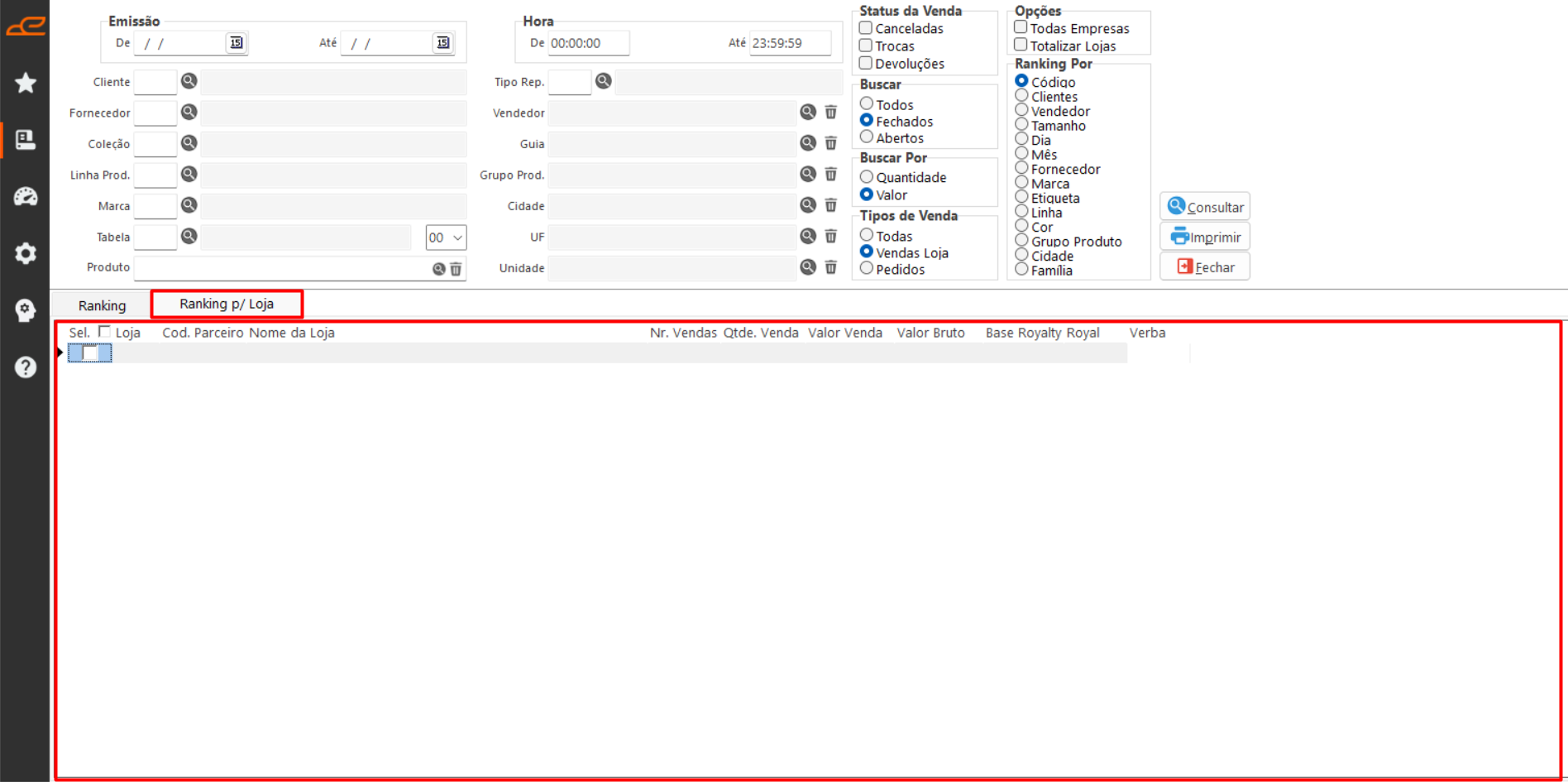Expand the grid row indicator arrow
Image resolution: width=1568 pixels, height=782 pixels.
(60, 353)
